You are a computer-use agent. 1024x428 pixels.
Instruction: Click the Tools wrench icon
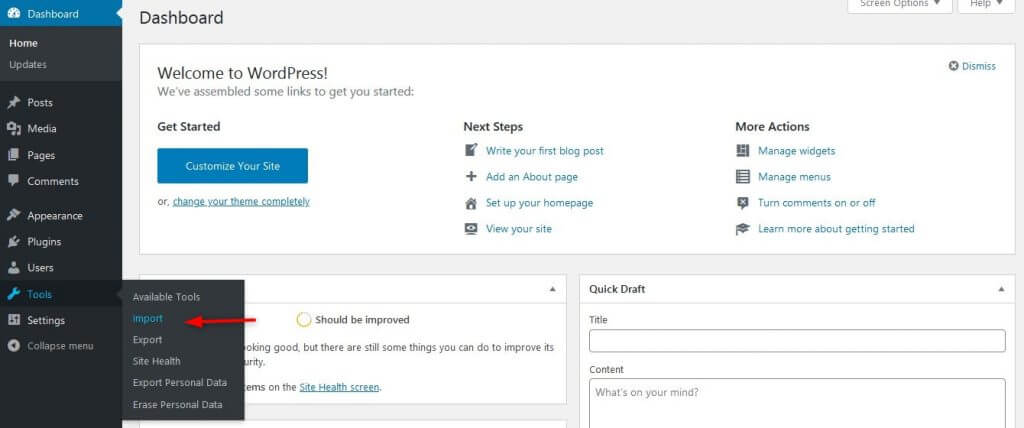tap(14, 295)
